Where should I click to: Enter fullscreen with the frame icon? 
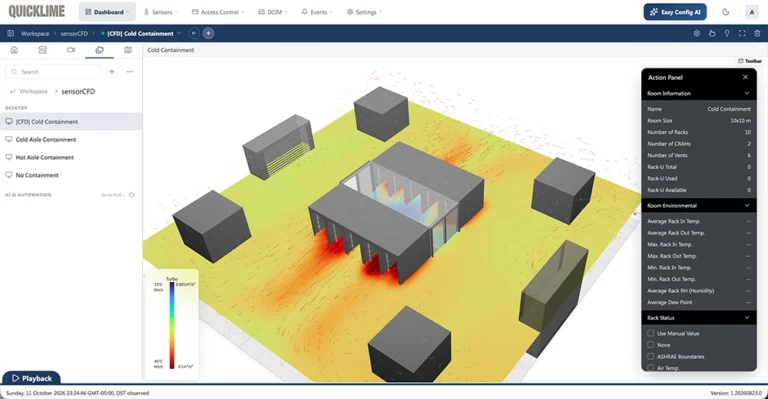(742, 33)
